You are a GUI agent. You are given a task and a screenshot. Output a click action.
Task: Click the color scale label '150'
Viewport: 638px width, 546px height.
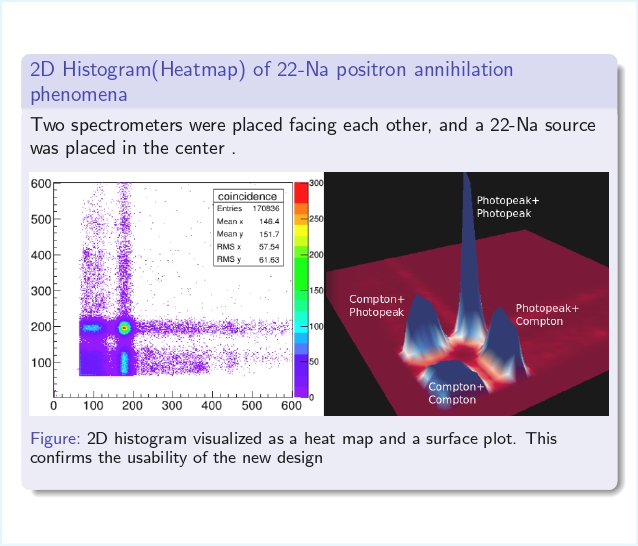pyautogui.click(x=316, y=290)
